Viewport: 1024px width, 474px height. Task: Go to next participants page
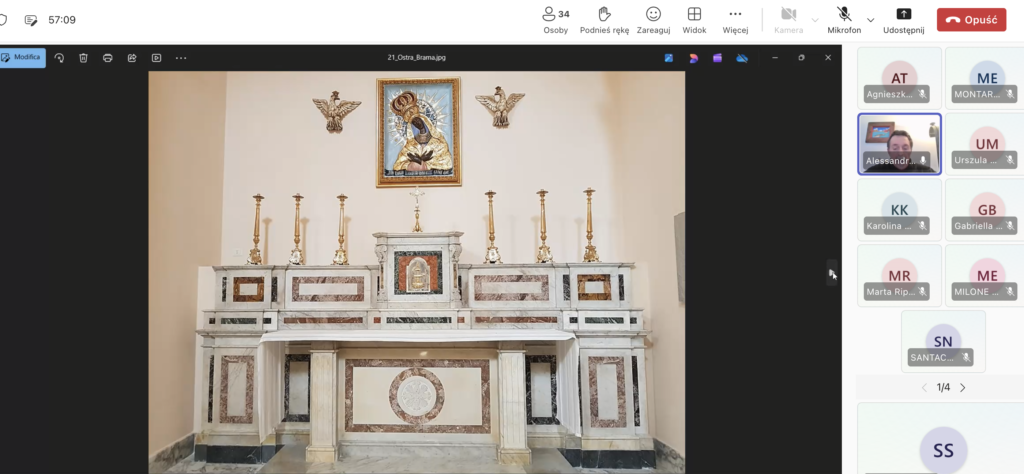963,388
